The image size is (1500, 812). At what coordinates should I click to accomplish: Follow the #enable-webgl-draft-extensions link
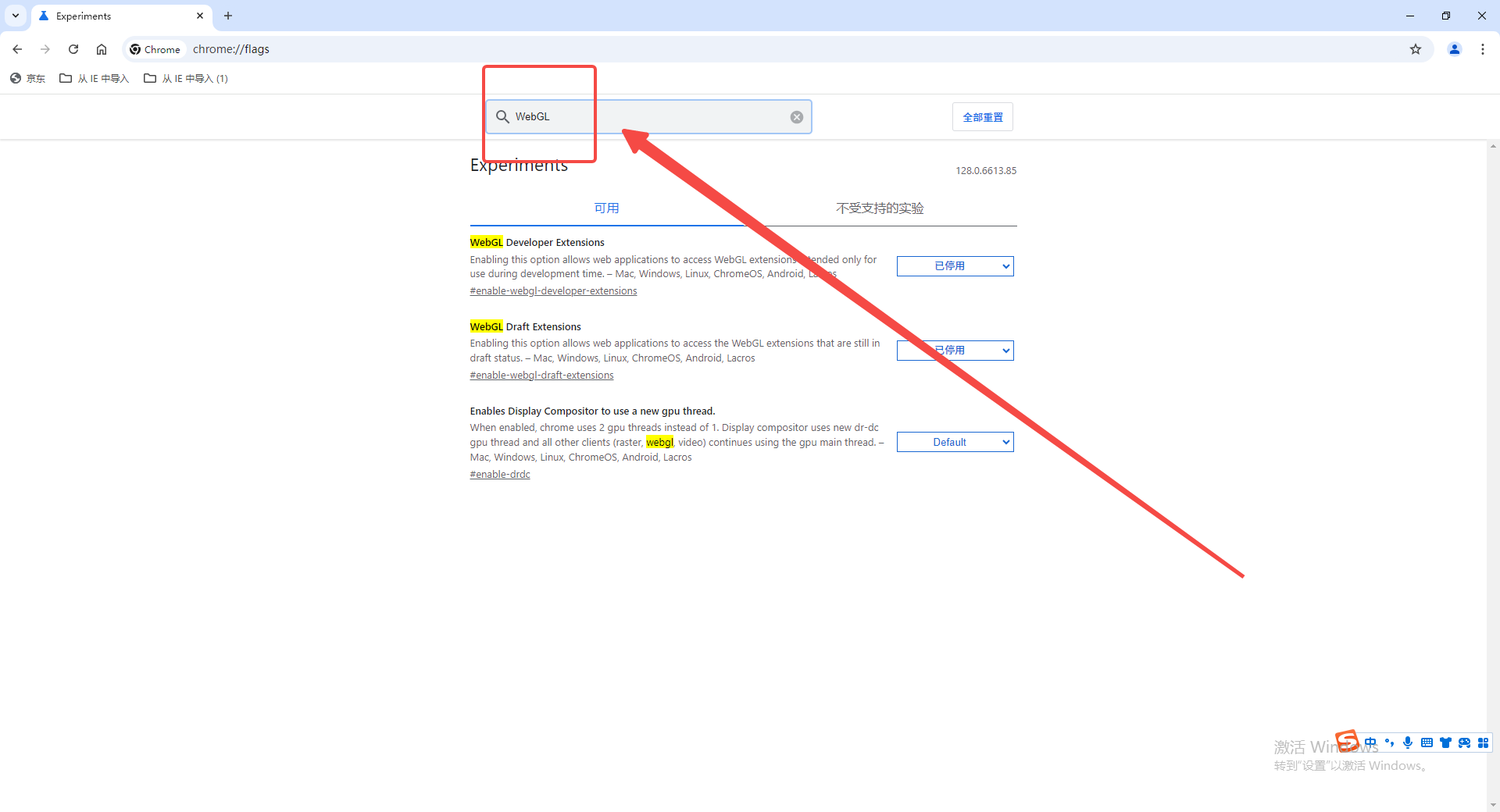[x=541, y=376]
